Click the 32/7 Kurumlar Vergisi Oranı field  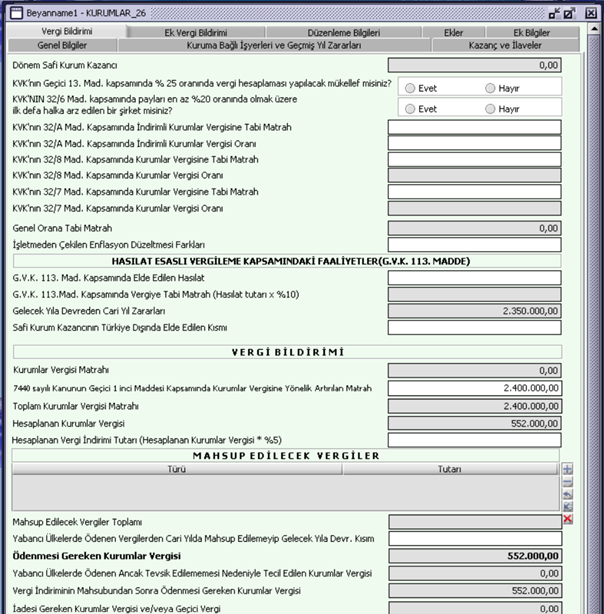pos(474,208)
